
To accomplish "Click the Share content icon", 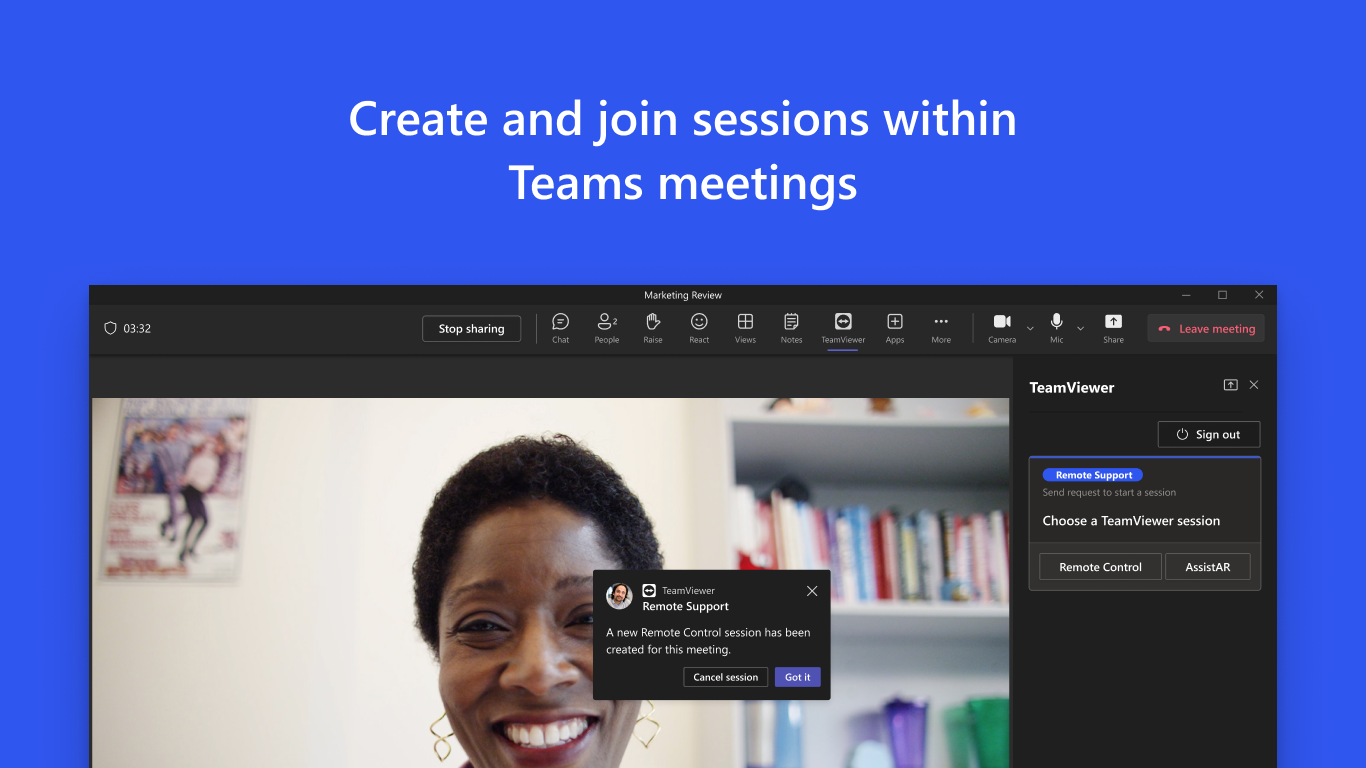I will (1113, 328).
